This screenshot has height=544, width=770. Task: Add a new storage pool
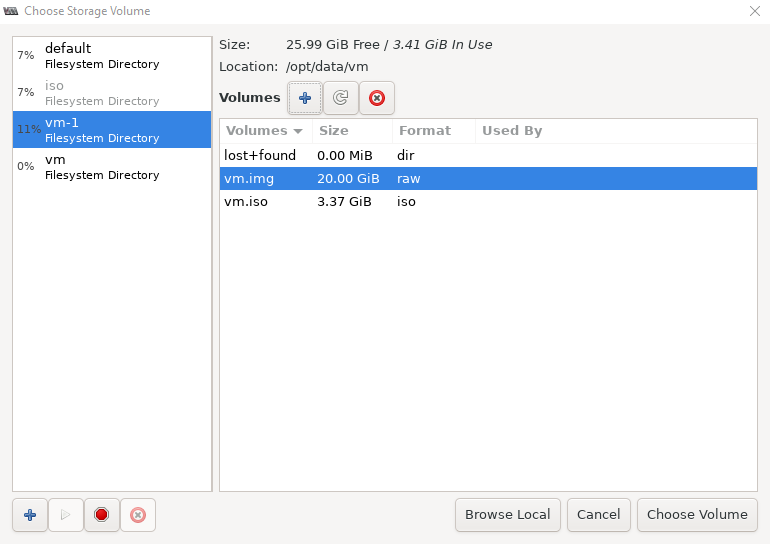(x=30, y=515)
